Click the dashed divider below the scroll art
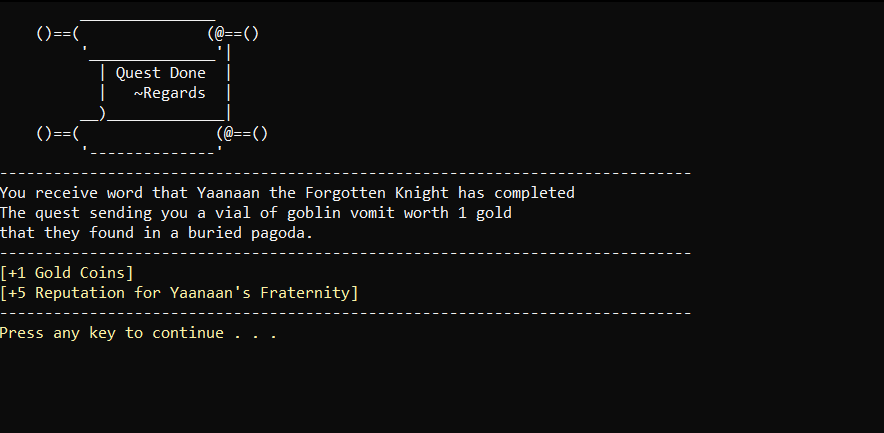The width and height of the screenshot is (884, 433). [346, 173]
